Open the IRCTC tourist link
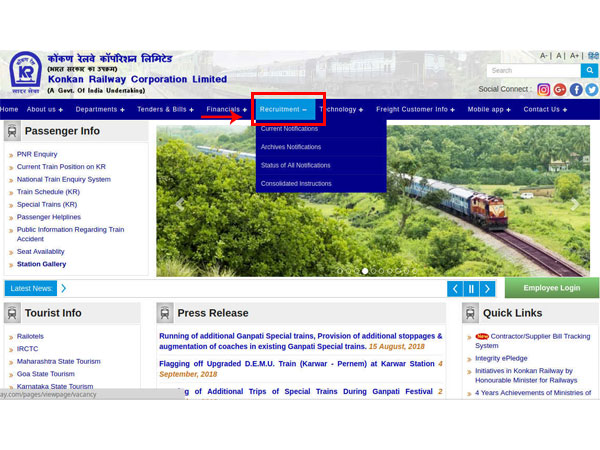600x450 pixels. pos(28,349)
